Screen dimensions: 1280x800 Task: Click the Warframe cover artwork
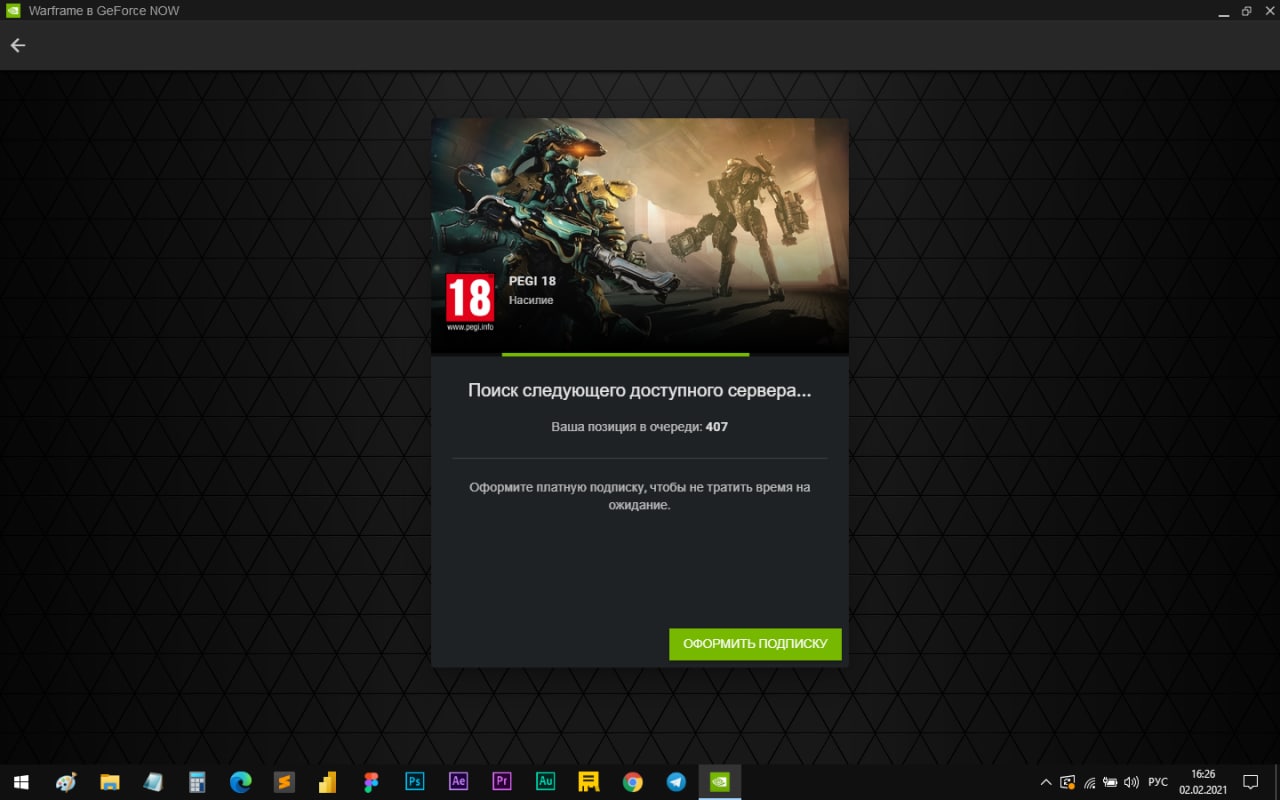click(x=640, y=235)
